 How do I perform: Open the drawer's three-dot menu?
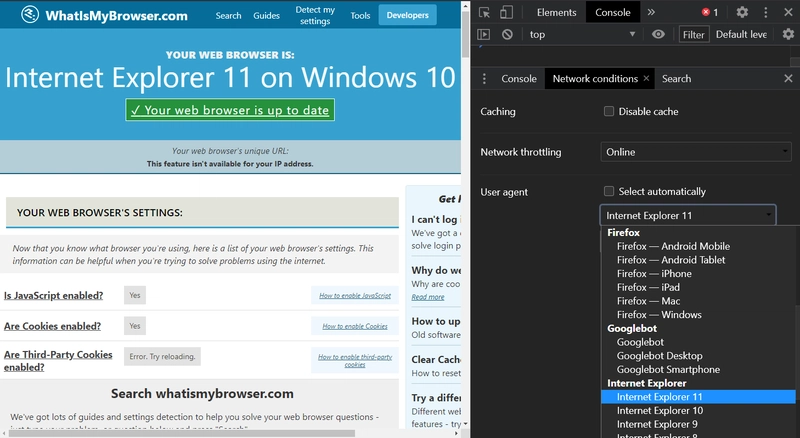(x=484, y=78)
